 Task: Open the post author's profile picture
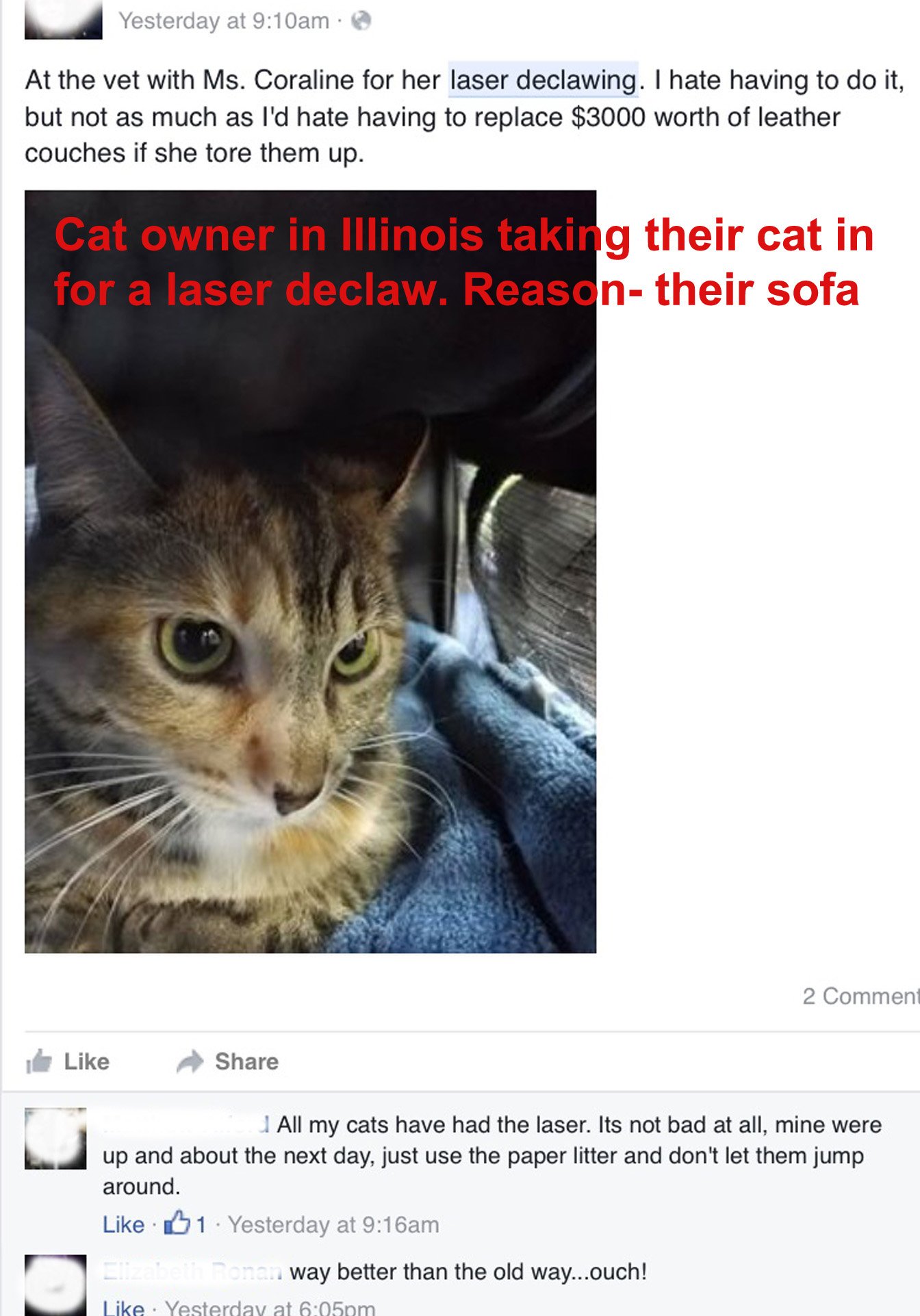(63, 19)
